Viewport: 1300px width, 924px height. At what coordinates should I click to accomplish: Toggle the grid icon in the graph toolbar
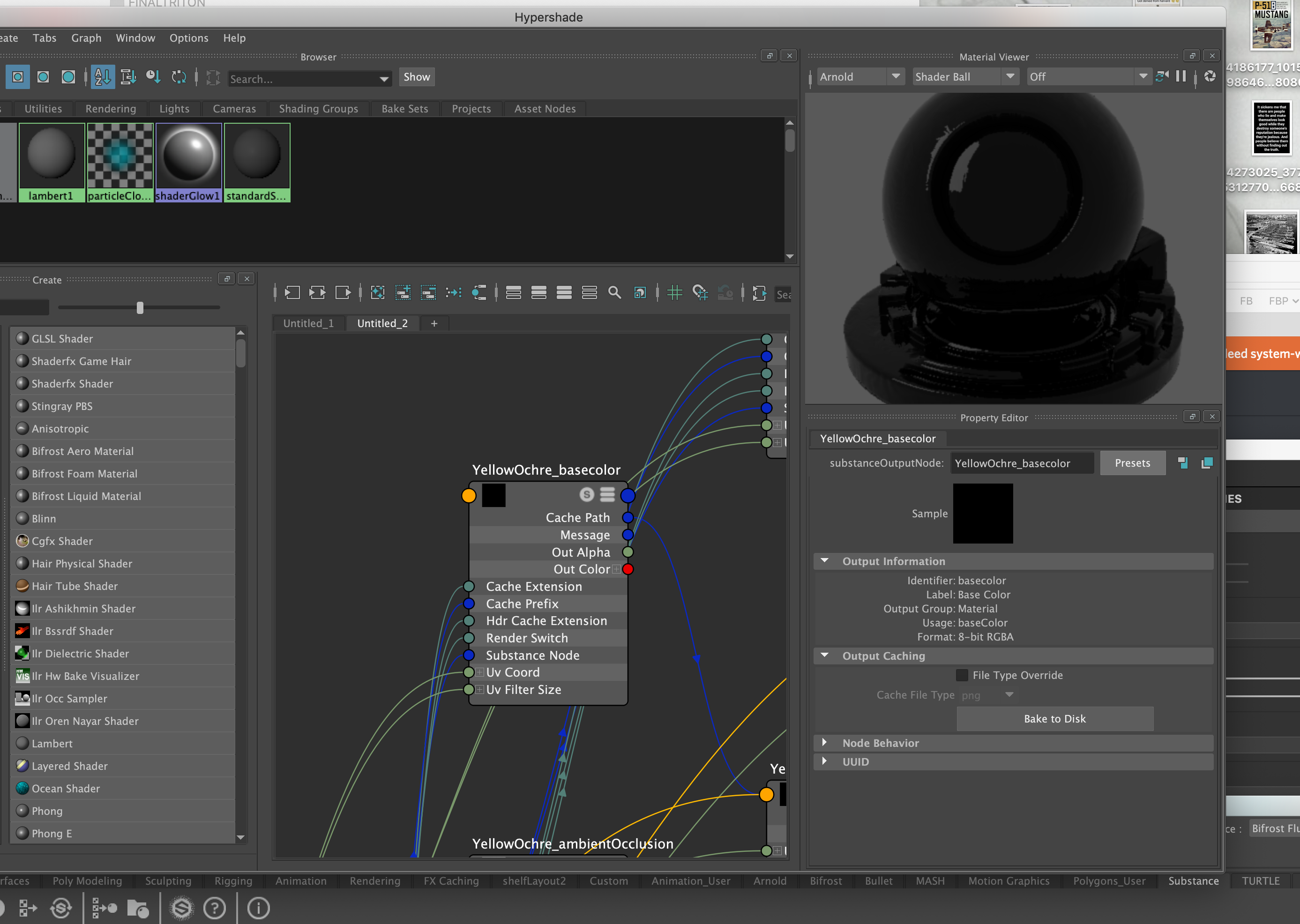click(x=675, y=292)
